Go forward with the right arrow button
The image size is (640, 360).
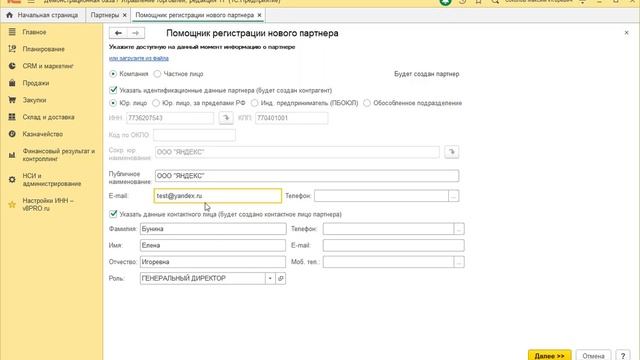pos(136,33)
